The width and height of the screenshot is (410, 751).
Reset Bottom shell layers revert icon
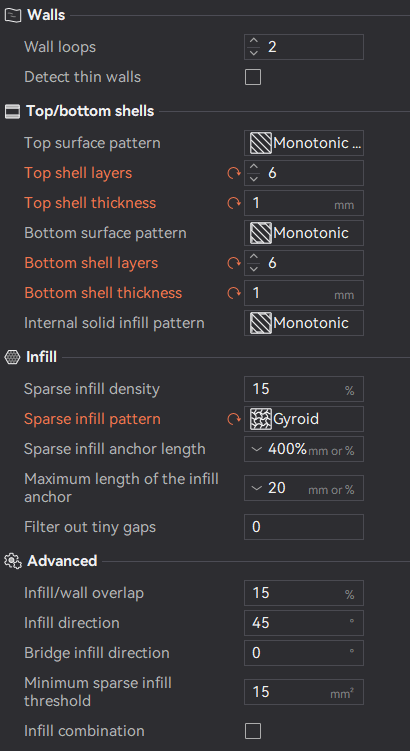(x=234, y=263)
